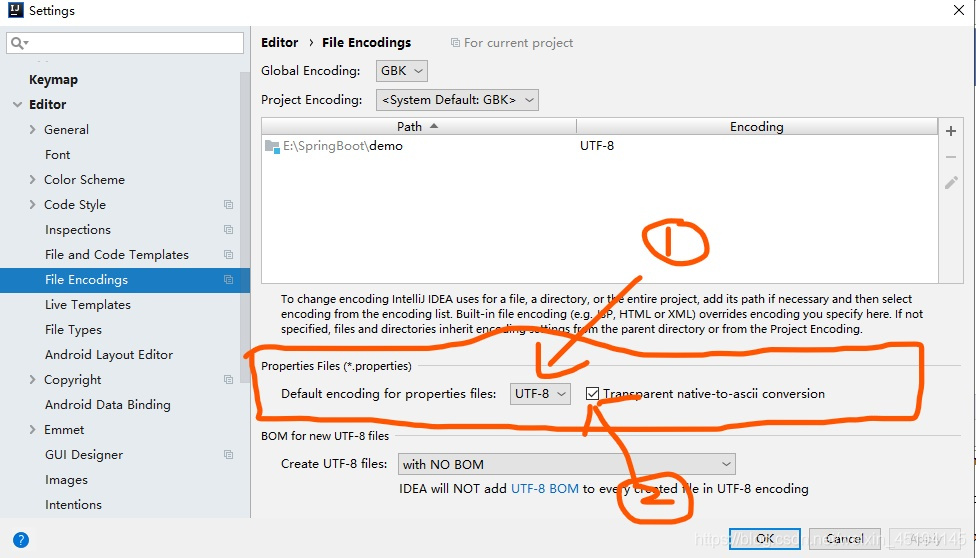
Task: Click project-level icon beside Inspections
Action: click(228, 229)
